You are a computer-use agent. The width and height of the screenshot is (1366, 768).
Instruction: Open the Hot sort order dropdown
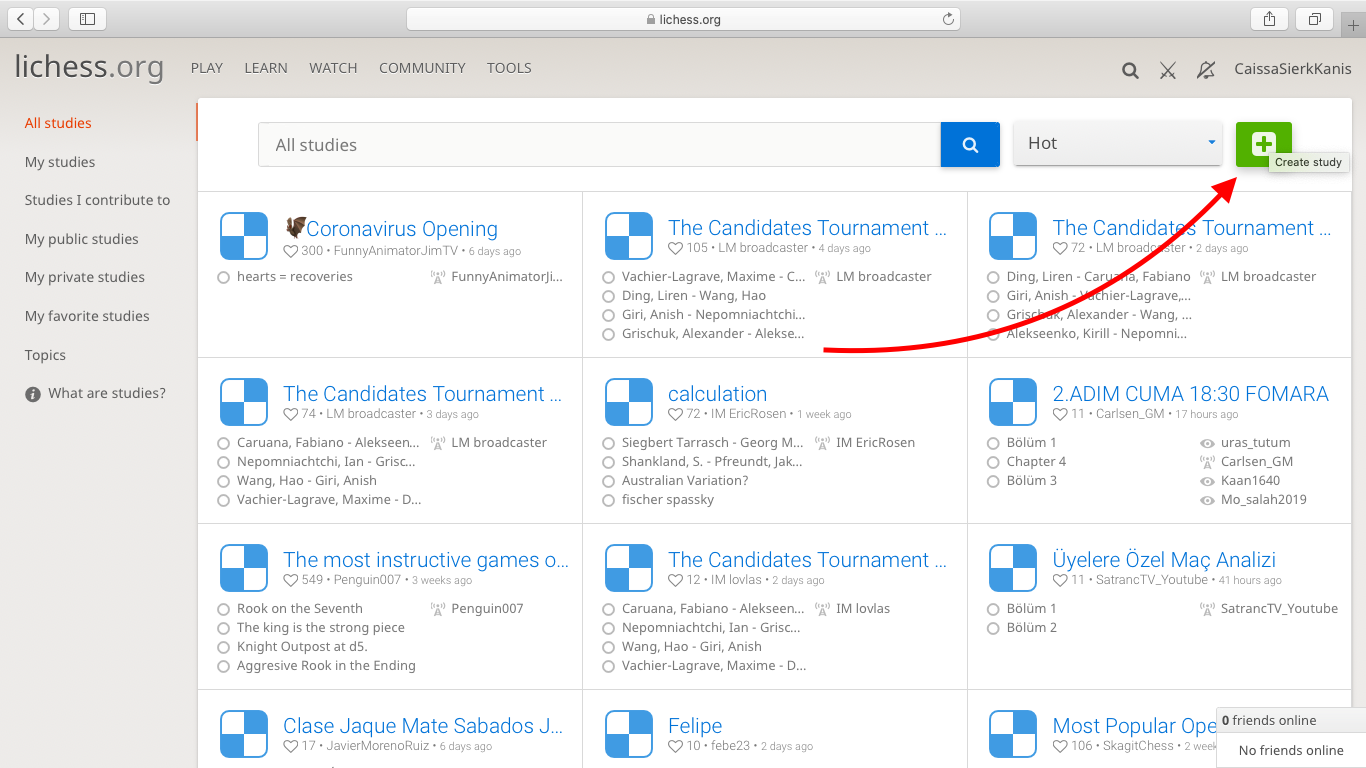click(x=1119, y=143)
